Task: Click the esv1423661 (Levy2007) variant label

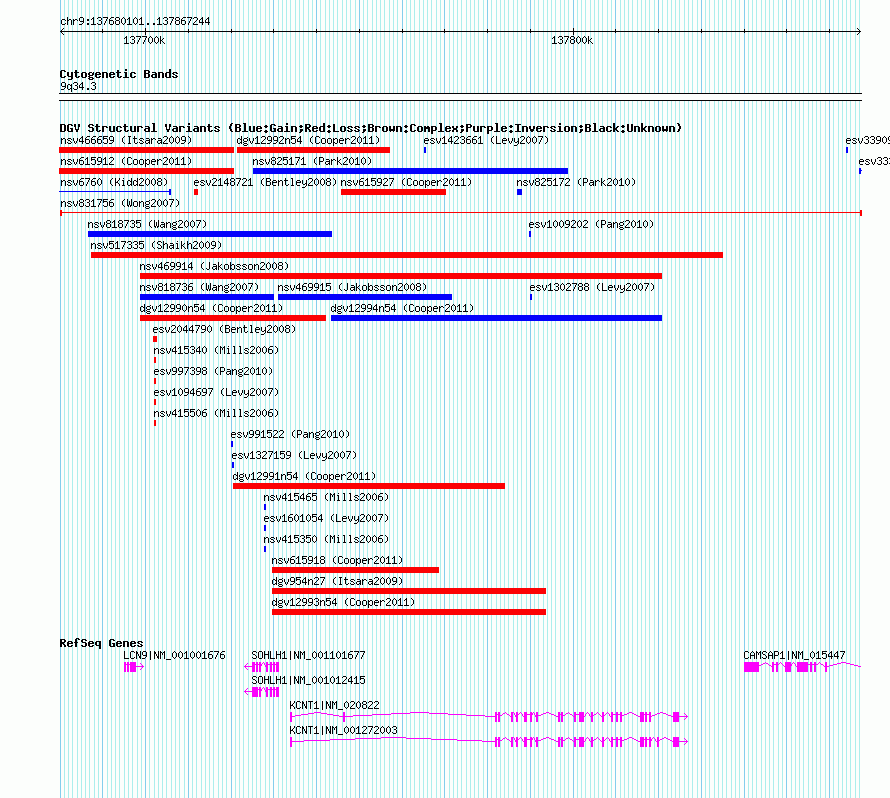Action: pos(486,140)
